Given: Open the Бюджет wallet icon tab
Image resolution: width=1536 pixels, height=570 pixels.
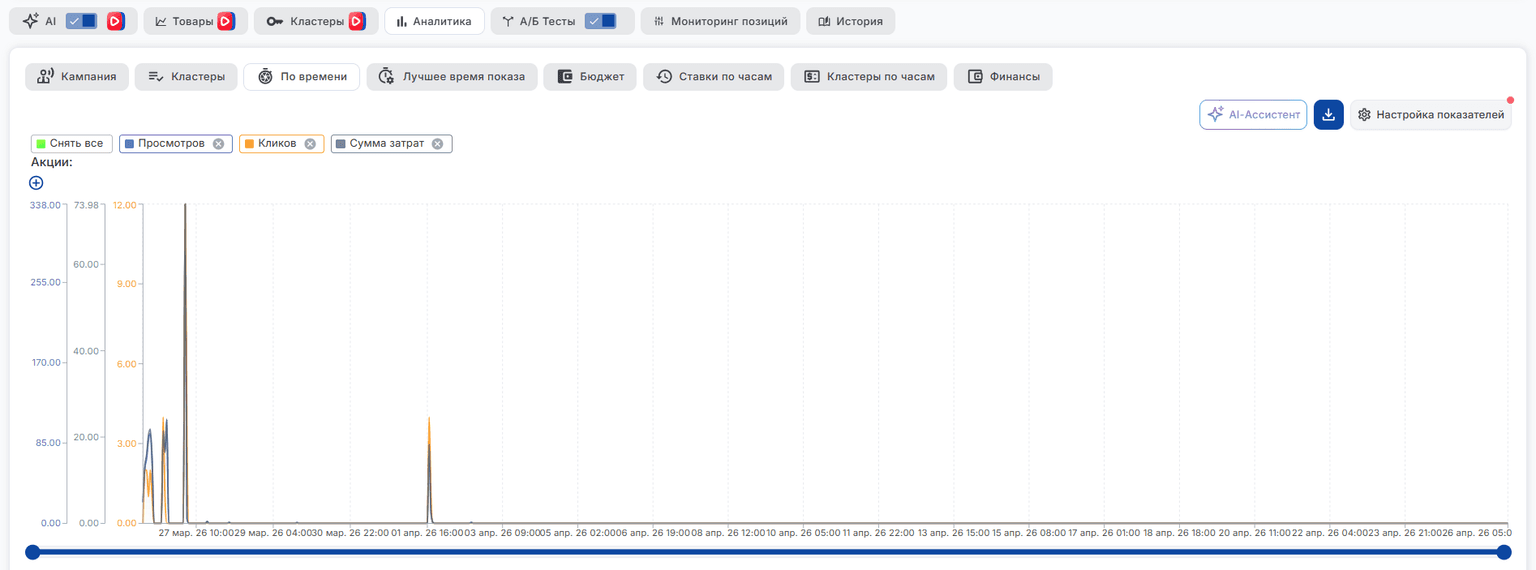Looking at the screenshot, I should [564, 76].
